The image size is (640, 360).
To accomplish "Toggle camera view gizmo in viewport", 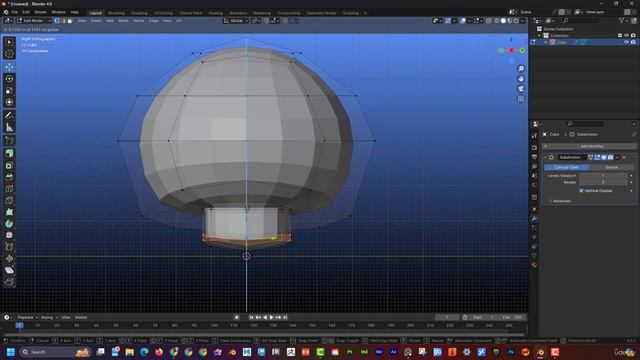I will [521, 89].
